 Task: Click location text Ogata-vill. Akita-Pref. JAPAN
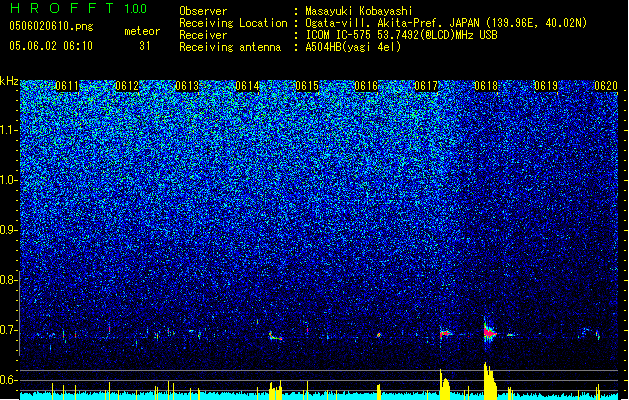392,23
